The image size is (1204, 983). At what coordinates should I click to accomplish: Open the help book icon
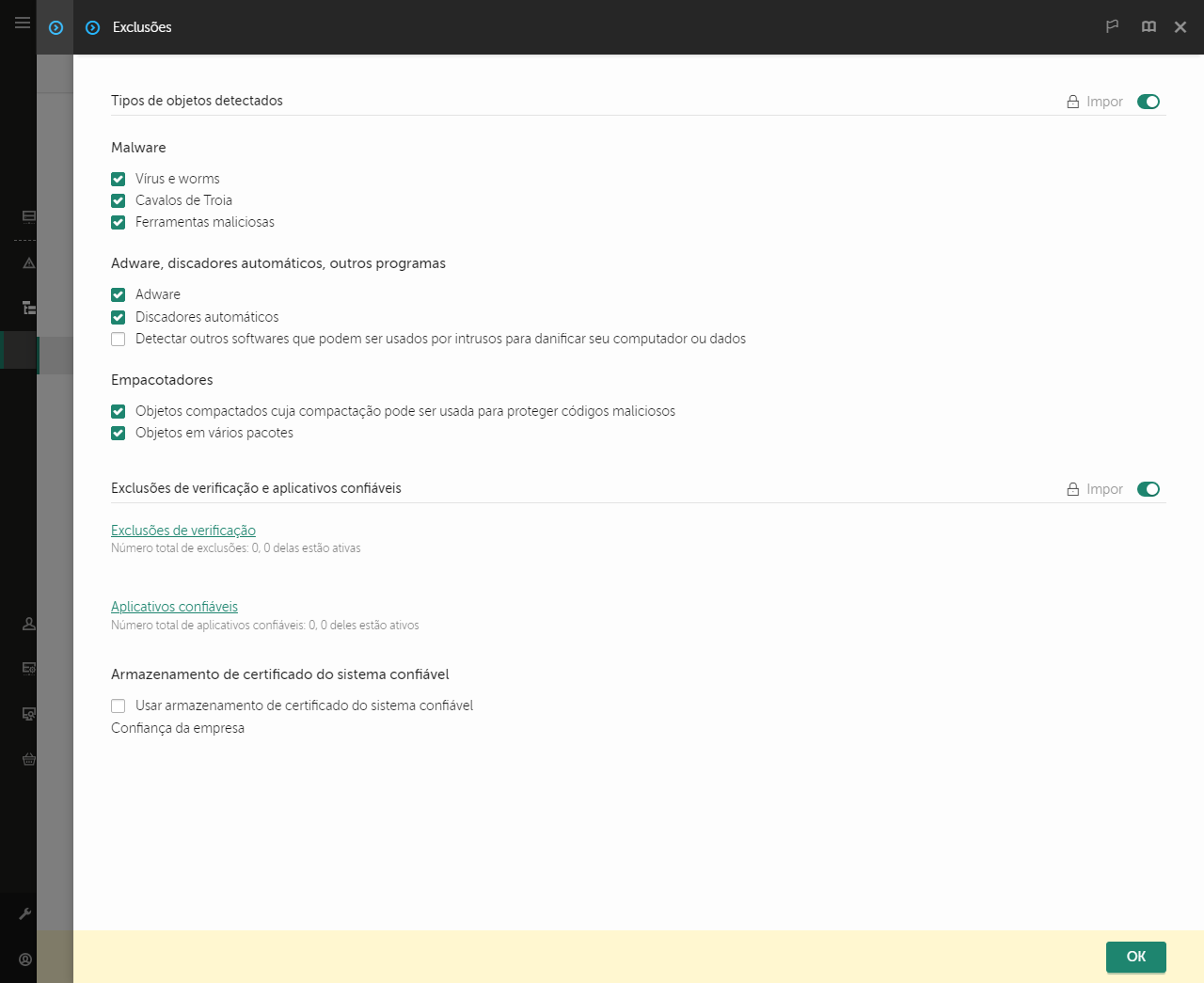click(1149, 26)
